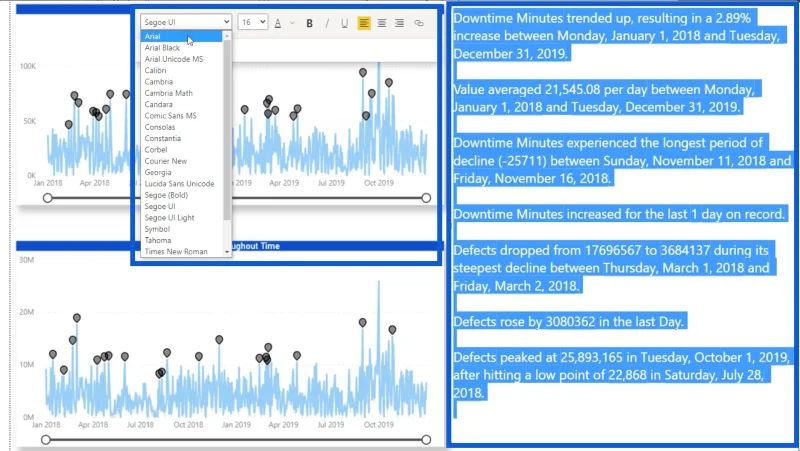Click the insert hyperlink icon

click(419, 23)
